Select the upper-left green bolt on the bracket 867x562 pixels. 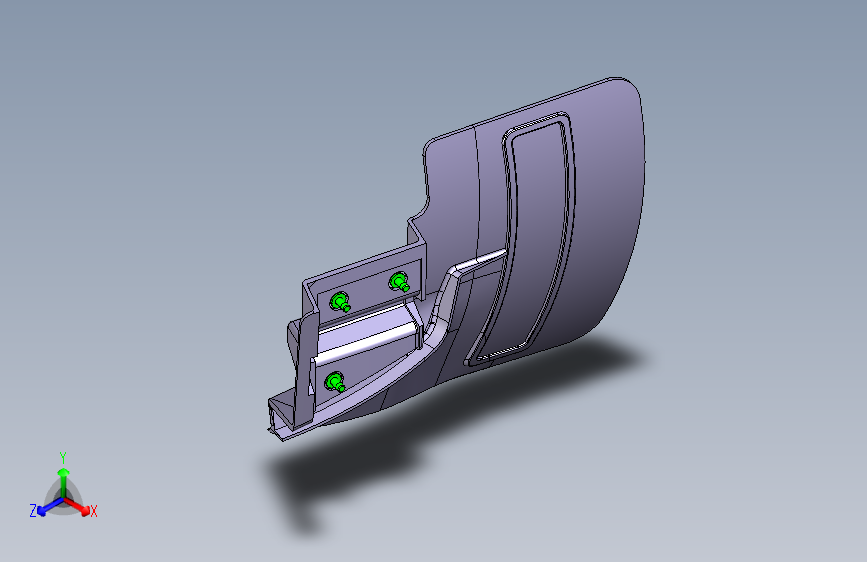click(341, 303)
